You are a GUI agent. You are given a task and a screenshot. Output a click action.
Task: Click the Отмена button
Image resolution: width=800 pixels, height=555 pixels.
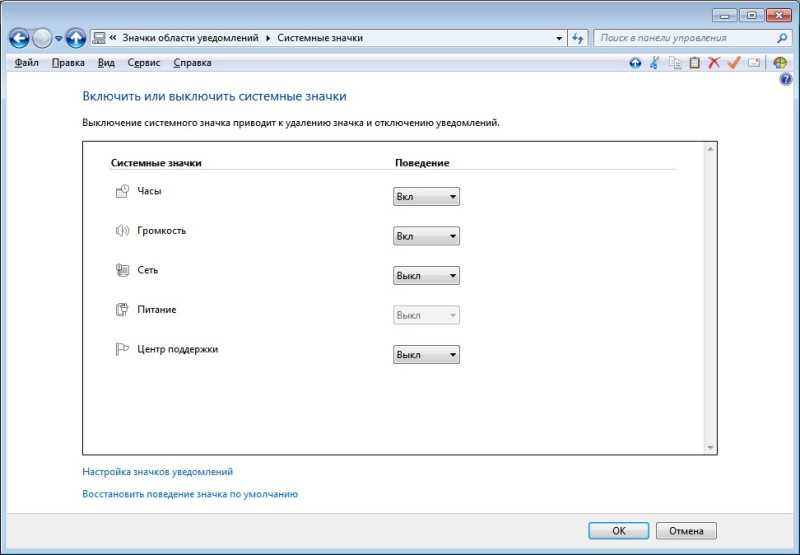(x=686, y=531)
